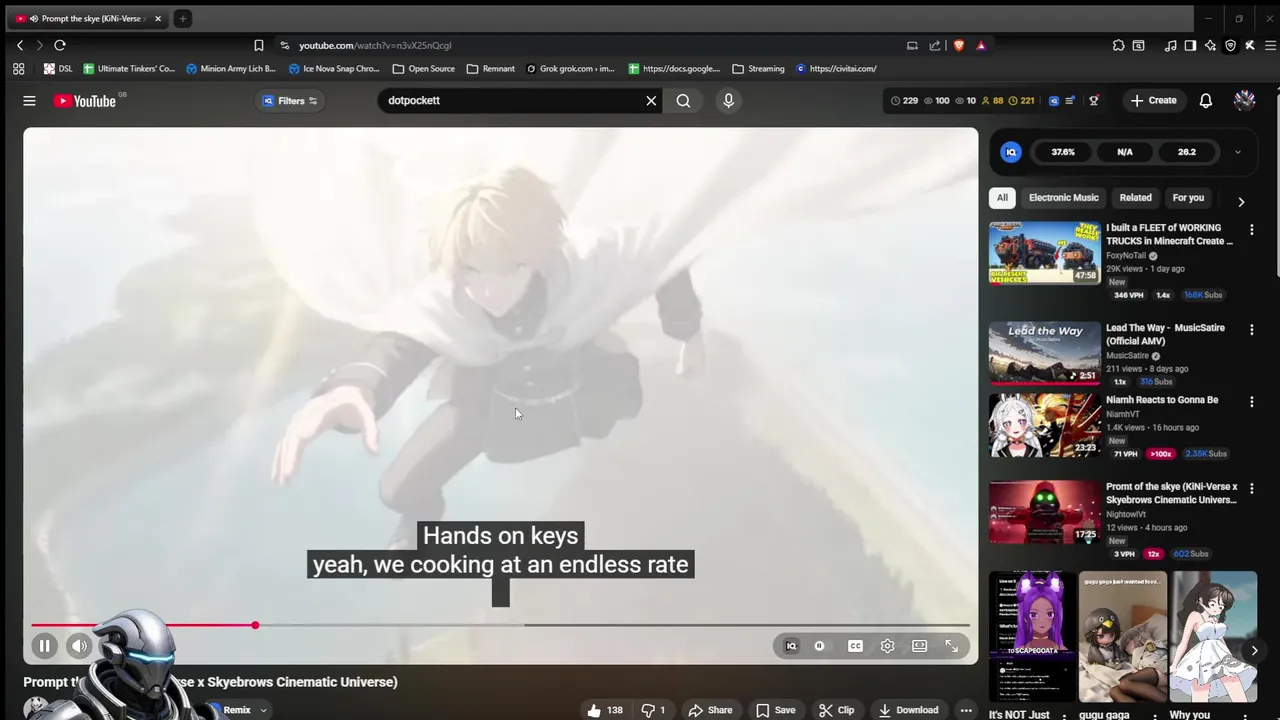Open the YouTube guide hamburger menu
The width and height of the screenshot is (1280, 720).
[x=29, y=101]
